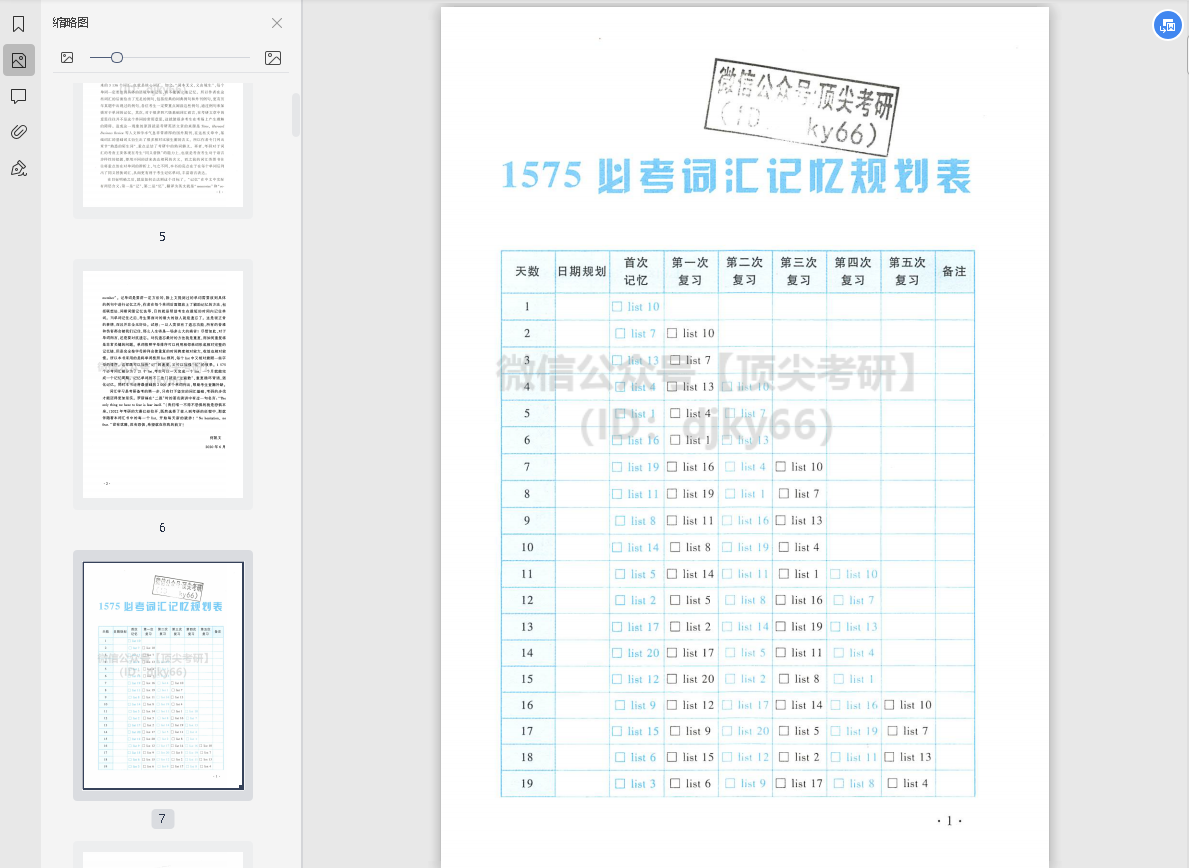Click page number label 5 under thumbnail
This screenshot has width=1189, height=868.
[x=162, y=237]
